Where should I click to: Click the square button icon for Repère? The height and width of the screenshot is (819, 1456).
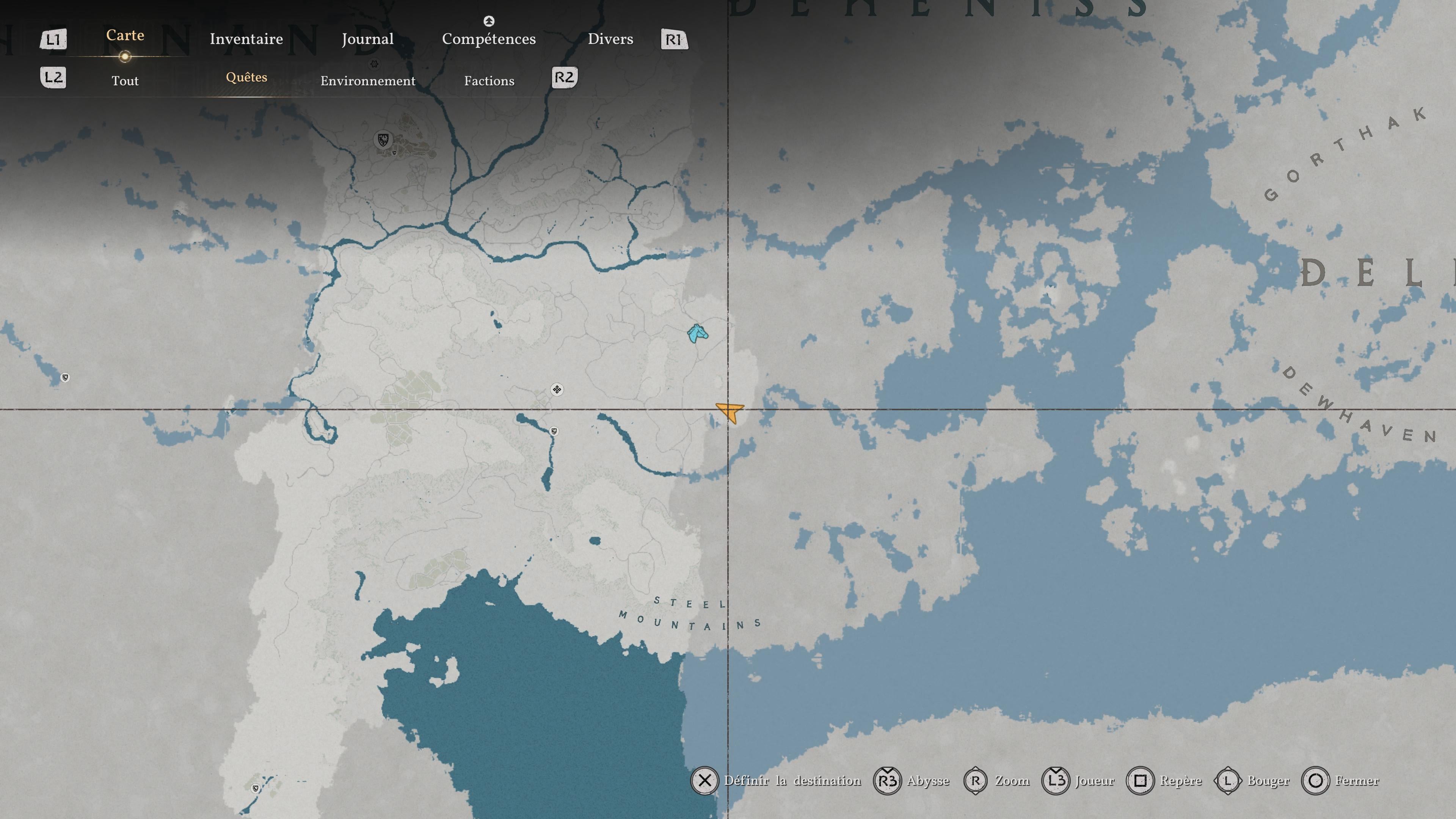[1140, 781]
